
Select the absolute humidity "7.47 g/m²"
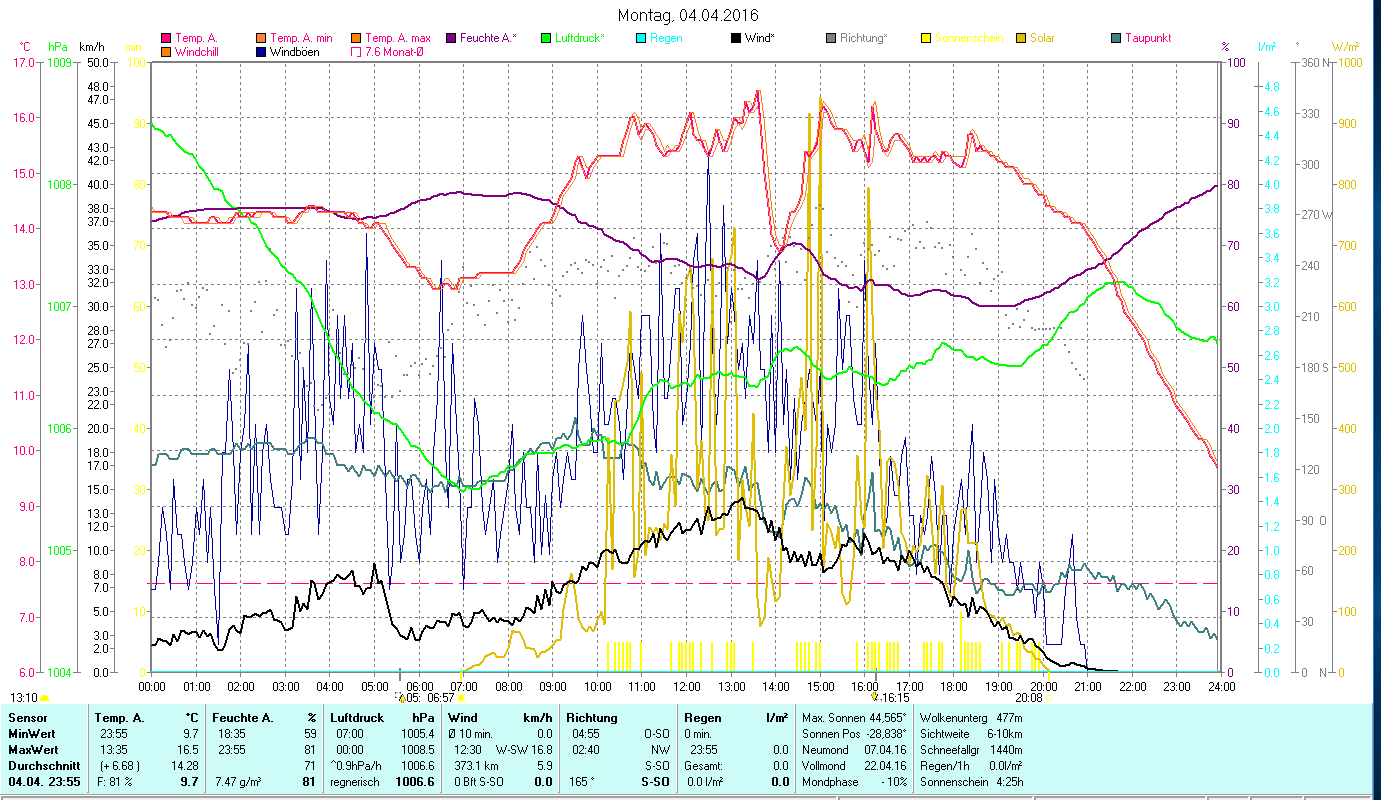click(x=240, y=781)
